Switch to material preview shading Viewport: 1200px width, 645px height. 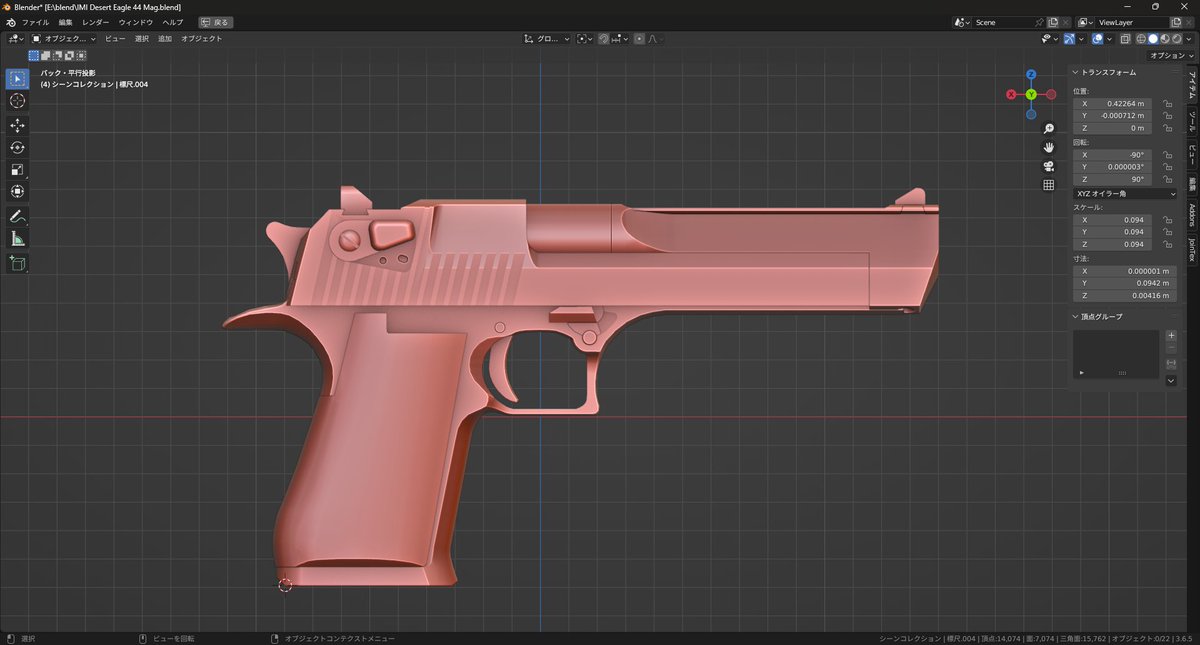[x=1164, y=39]
